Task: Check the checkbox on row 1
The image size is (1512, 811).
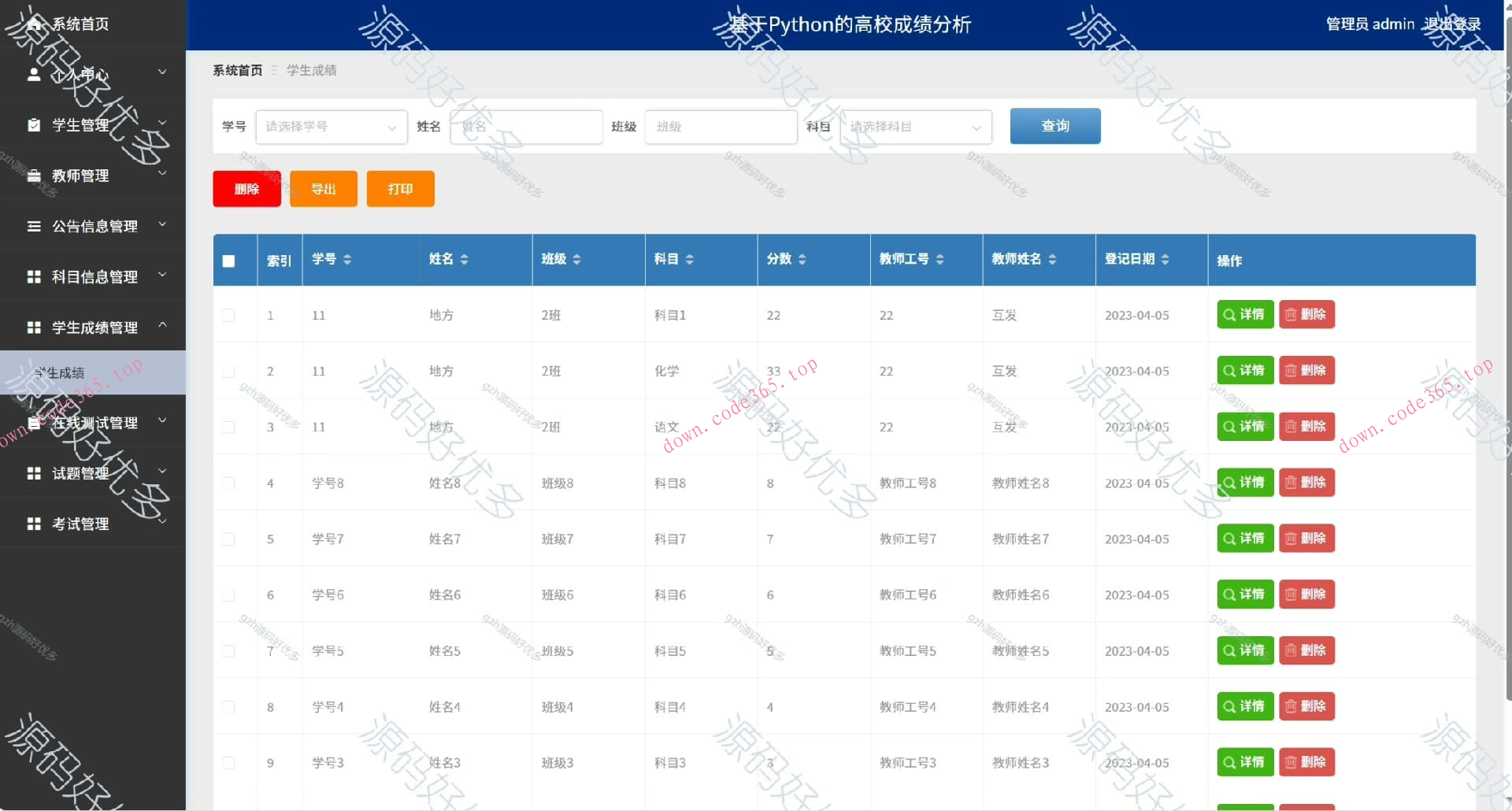Action: 228,315
